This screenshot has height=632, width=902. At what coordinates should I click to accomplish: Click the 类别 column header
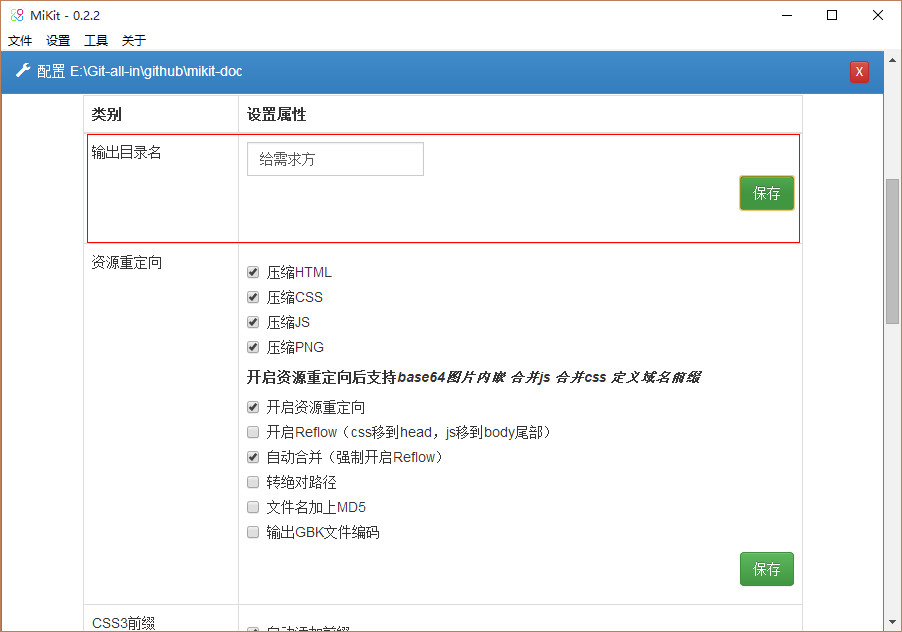[x=106, y=114]
